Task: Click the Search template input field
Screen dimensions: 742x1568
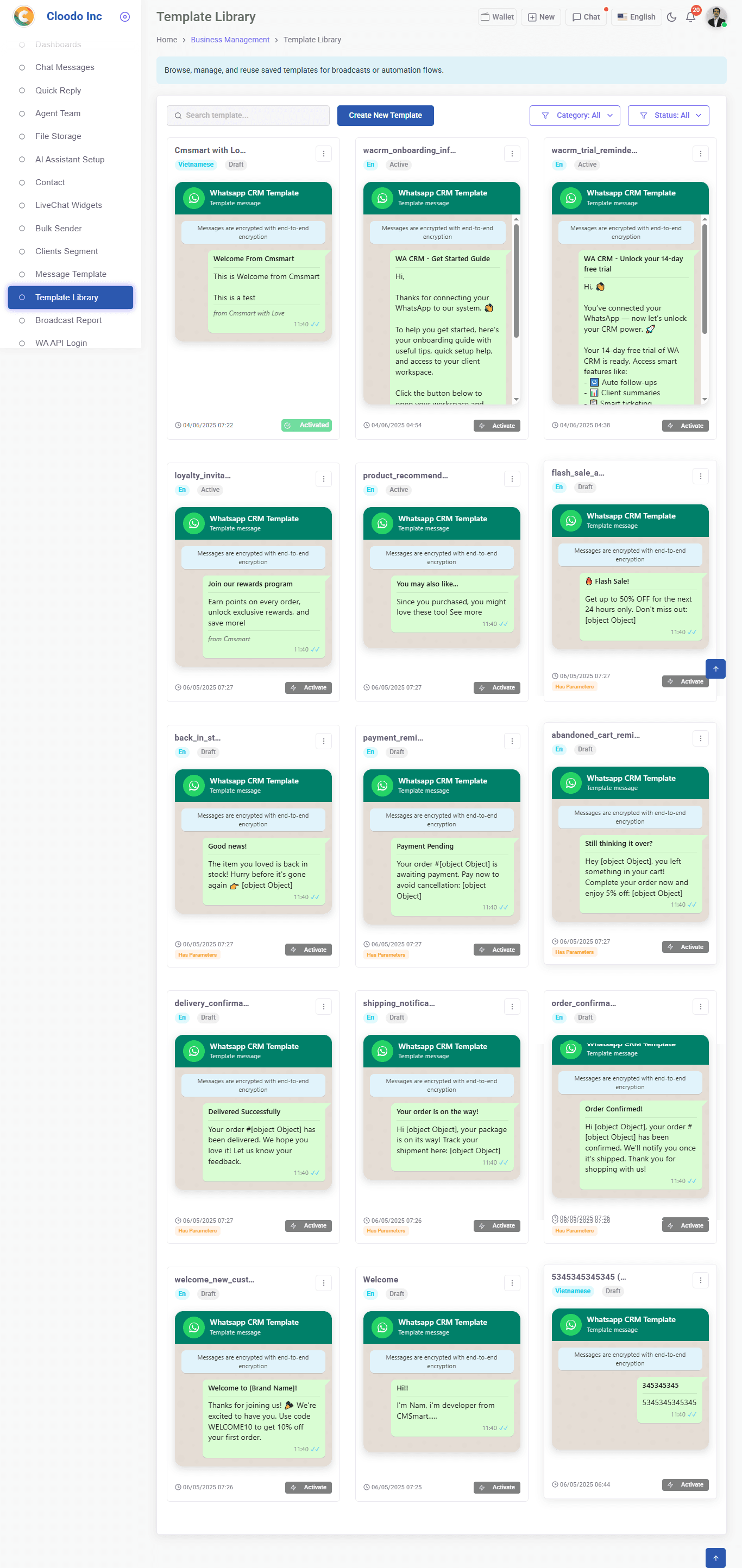Action: [x=248, y=116]
